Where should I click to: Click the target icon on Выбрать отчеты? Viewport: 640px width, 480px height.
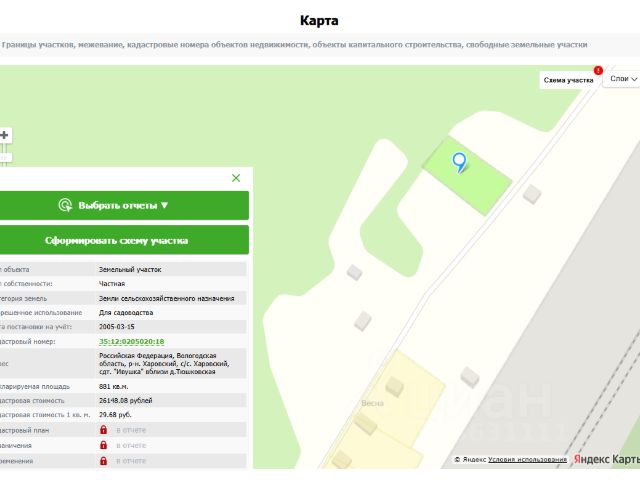[65, 205]
